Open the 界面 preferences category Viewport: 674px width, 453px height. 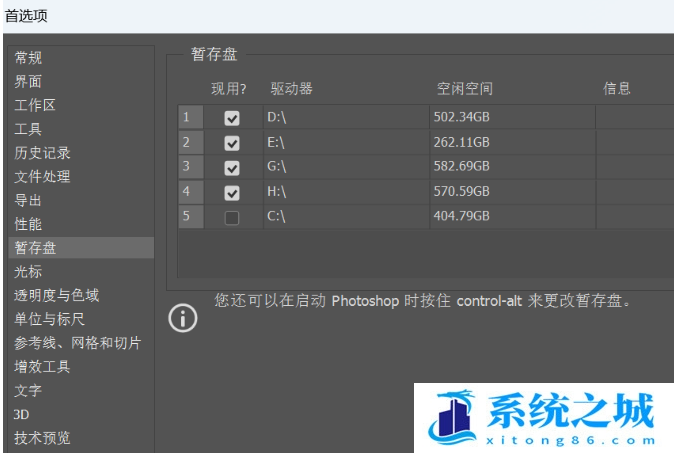pos(28,81)
